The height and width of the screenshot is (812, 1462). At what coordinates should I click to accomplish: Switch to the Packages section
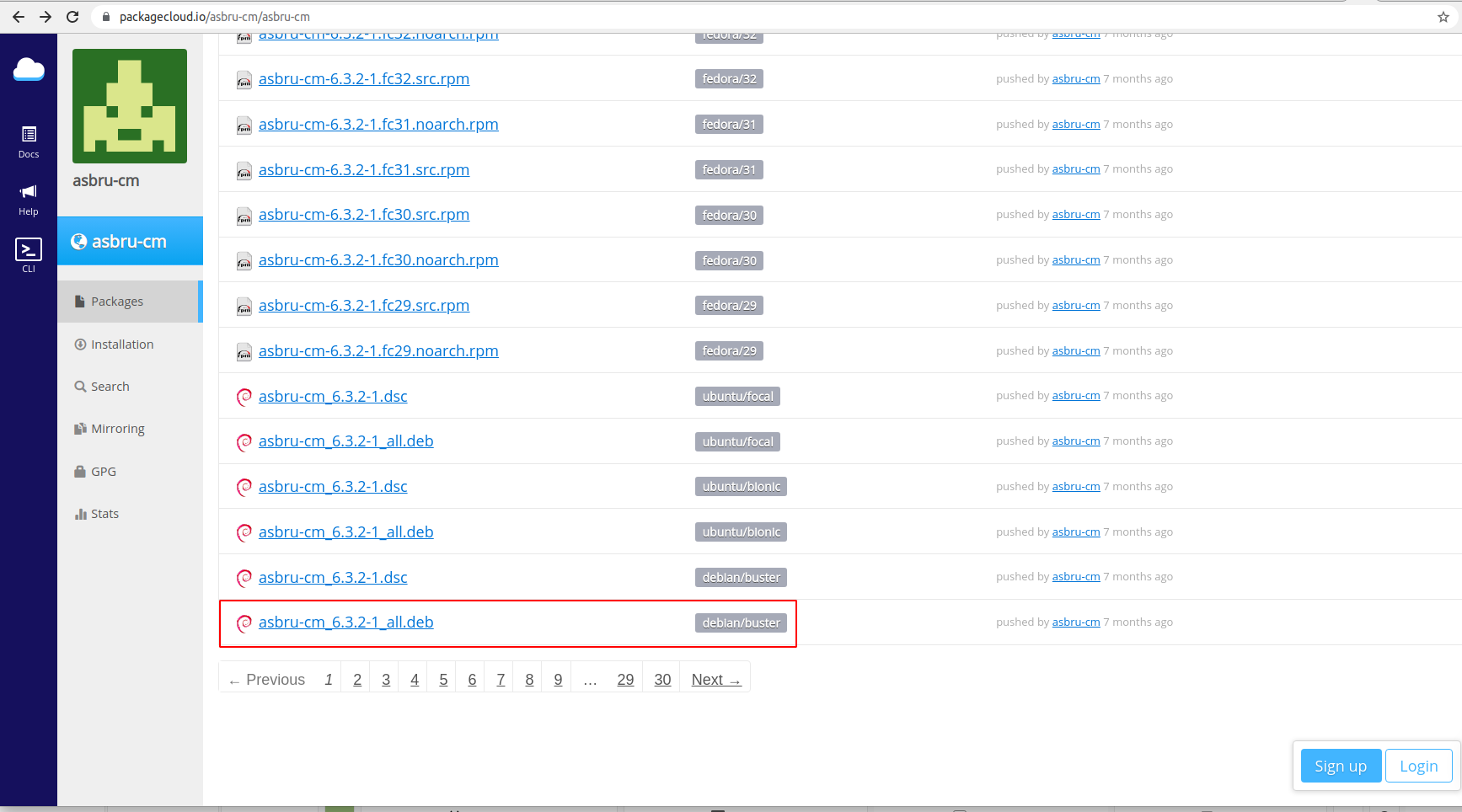click(x=116, y=301)
